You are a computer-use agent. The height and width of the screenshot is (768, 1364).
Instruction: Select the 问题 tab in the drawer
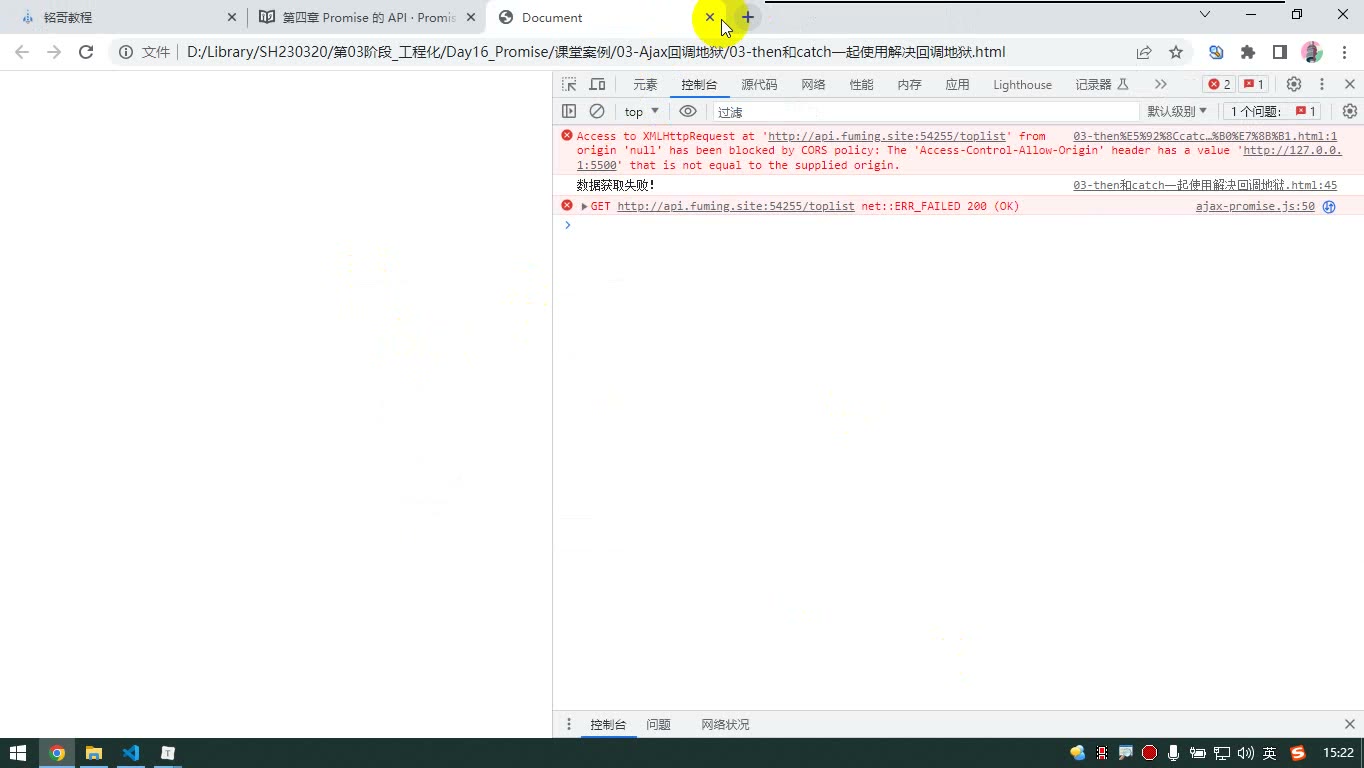pyautogui.click(x=658, y=724)
